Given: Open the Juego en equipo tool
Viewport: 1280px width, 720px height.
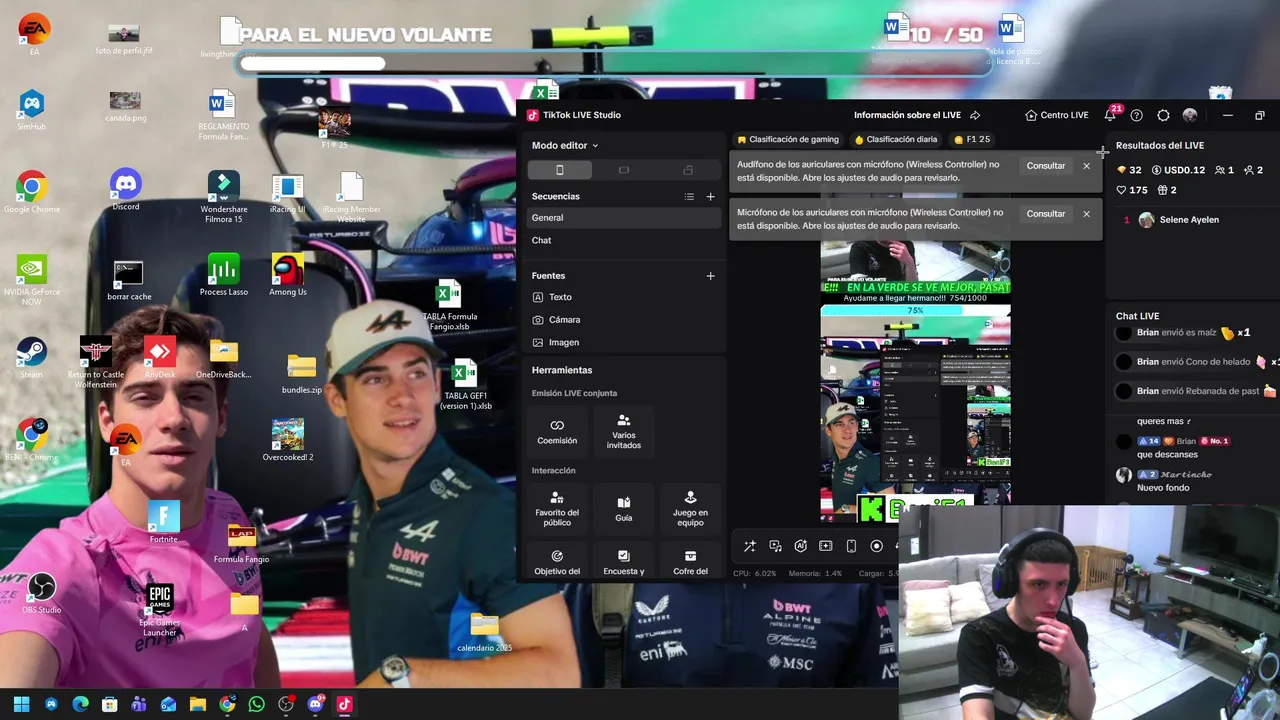Looking at the screenshot, I should point(690,509).
